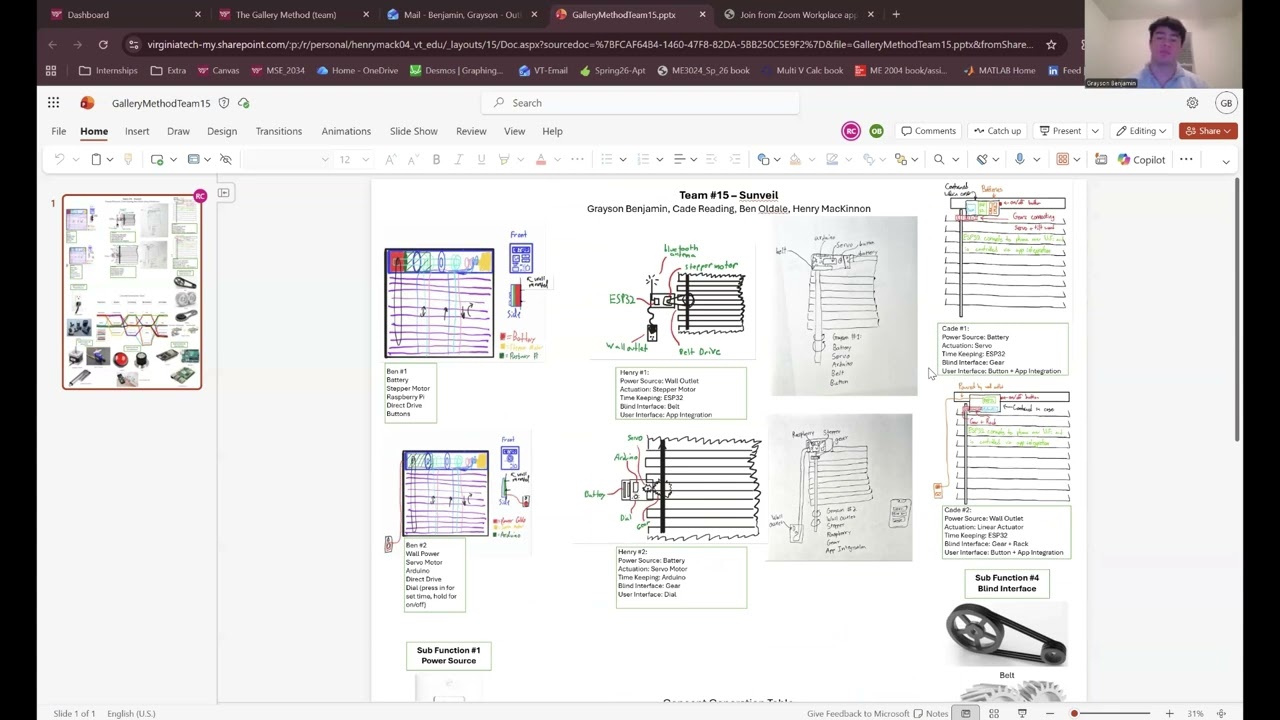Open the Comments pane
Screen dimensions: 1280x720
coord(928,131)
